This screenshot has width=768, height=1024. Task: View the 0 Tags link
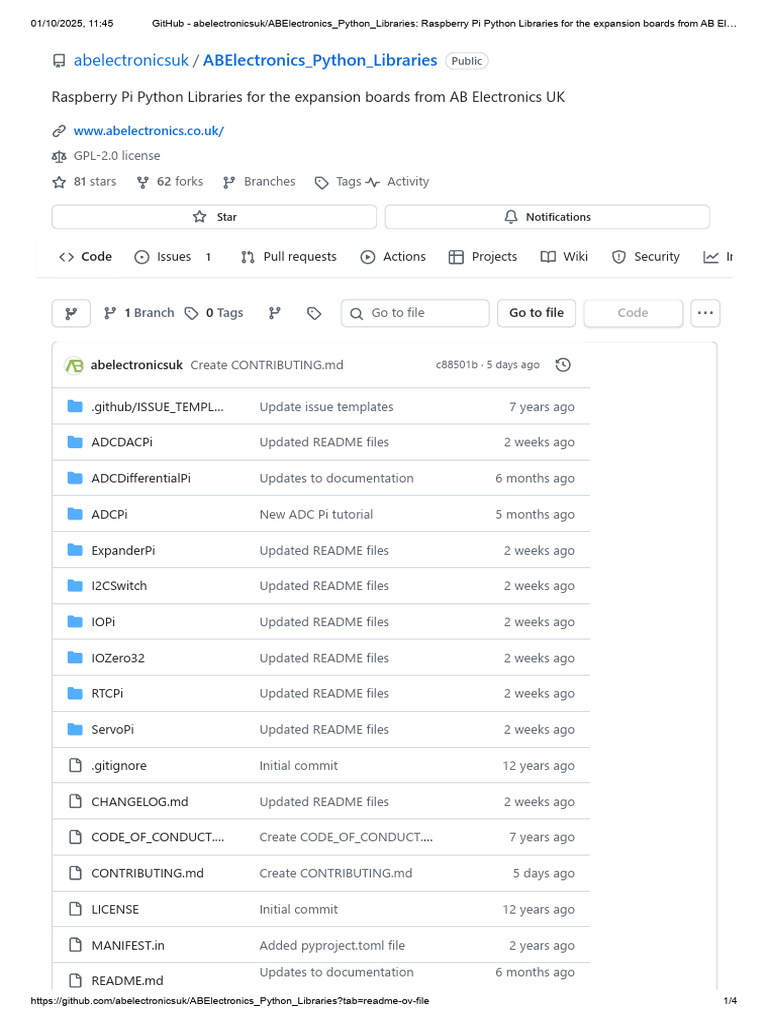(214, 313)
